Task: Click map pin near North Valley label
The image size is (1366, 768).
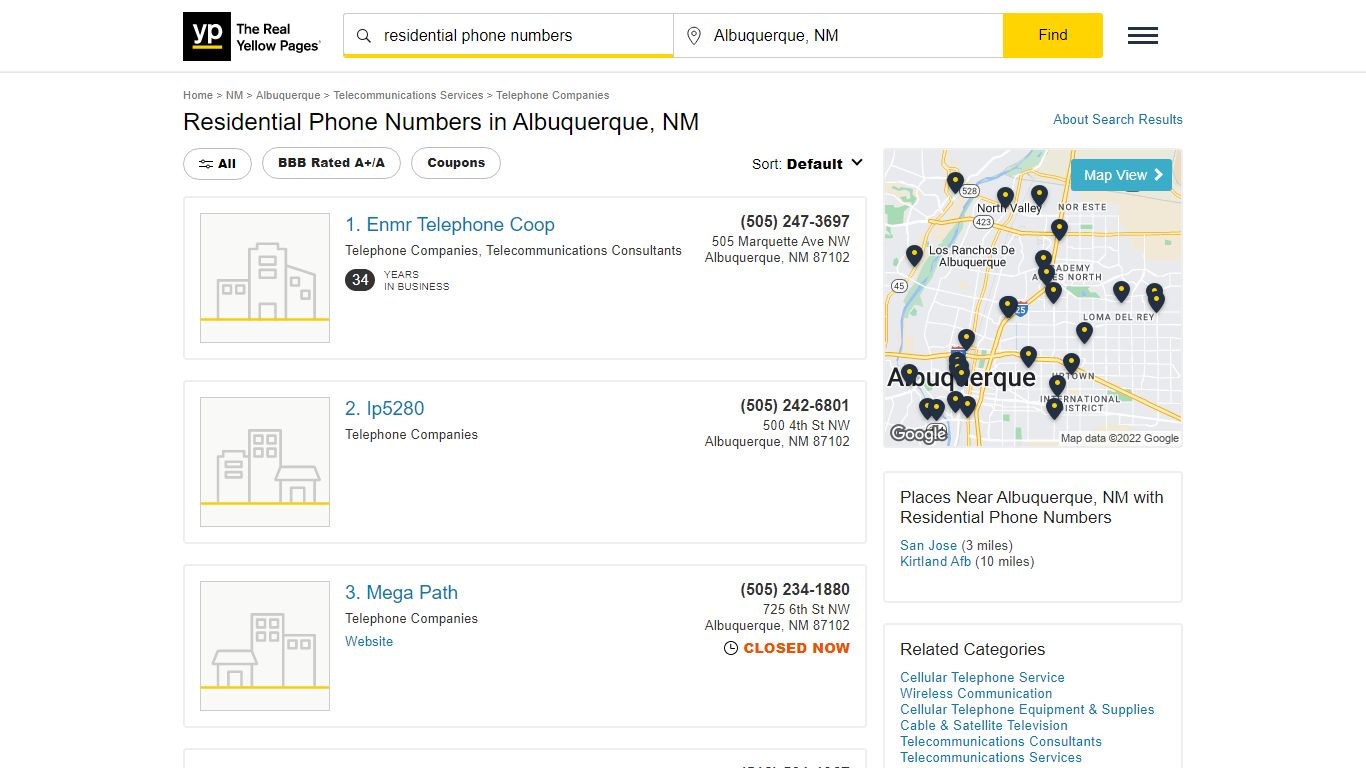Action: 1005,198
